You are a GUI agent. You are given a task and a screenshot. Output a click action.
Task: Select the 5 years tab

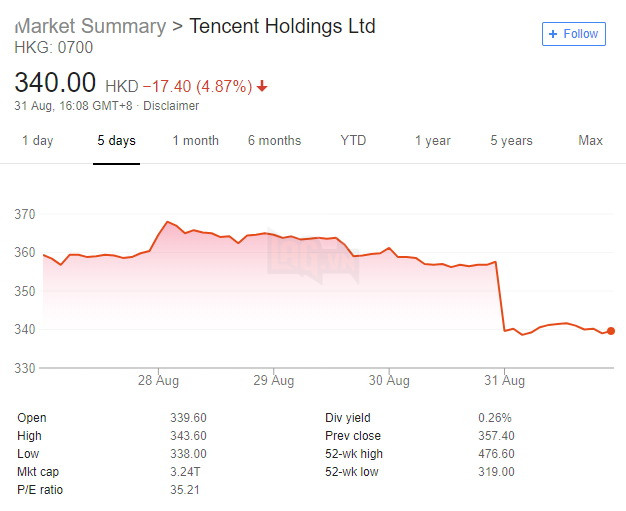511,141
